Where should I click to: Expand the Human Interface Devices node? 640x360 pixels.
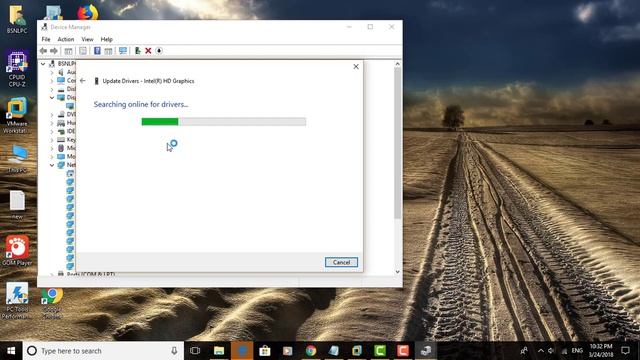click(x=52, y=123)
